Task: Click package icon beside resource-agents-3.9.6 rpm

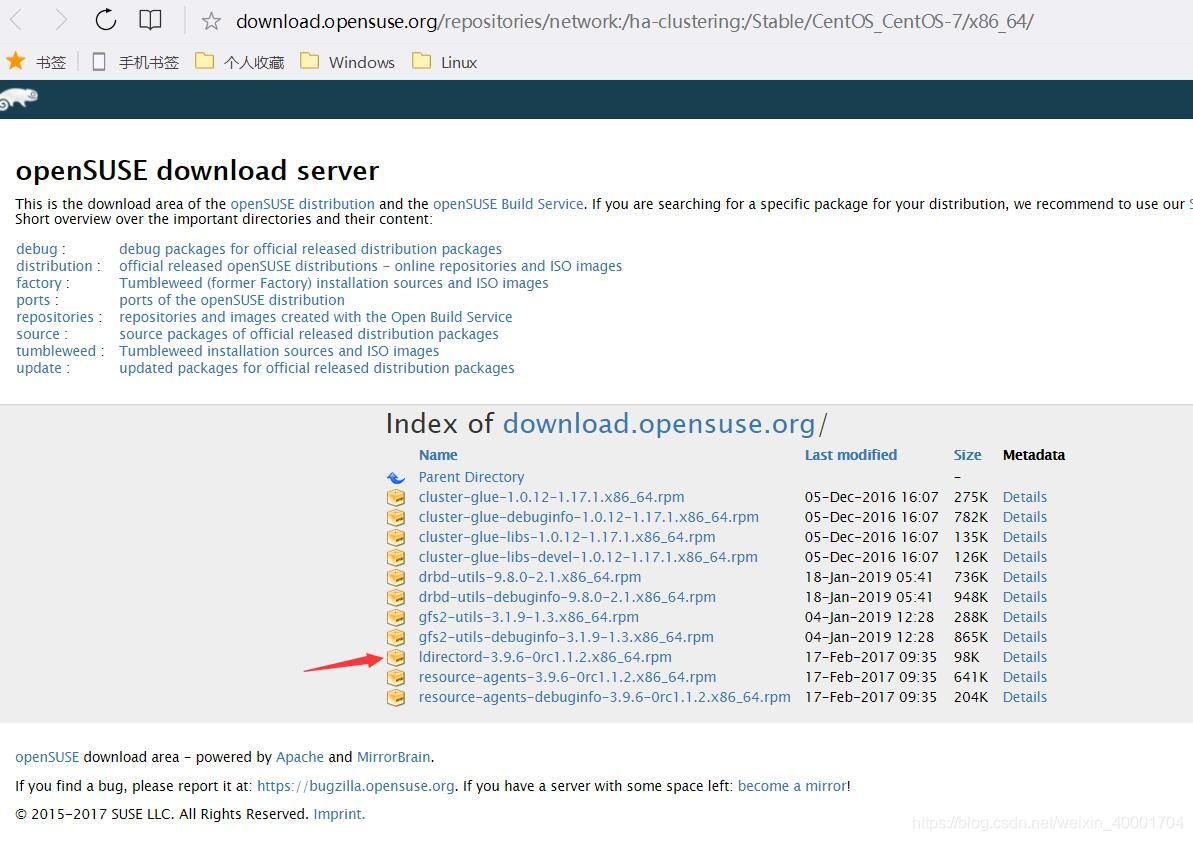Action: (396, 677)
